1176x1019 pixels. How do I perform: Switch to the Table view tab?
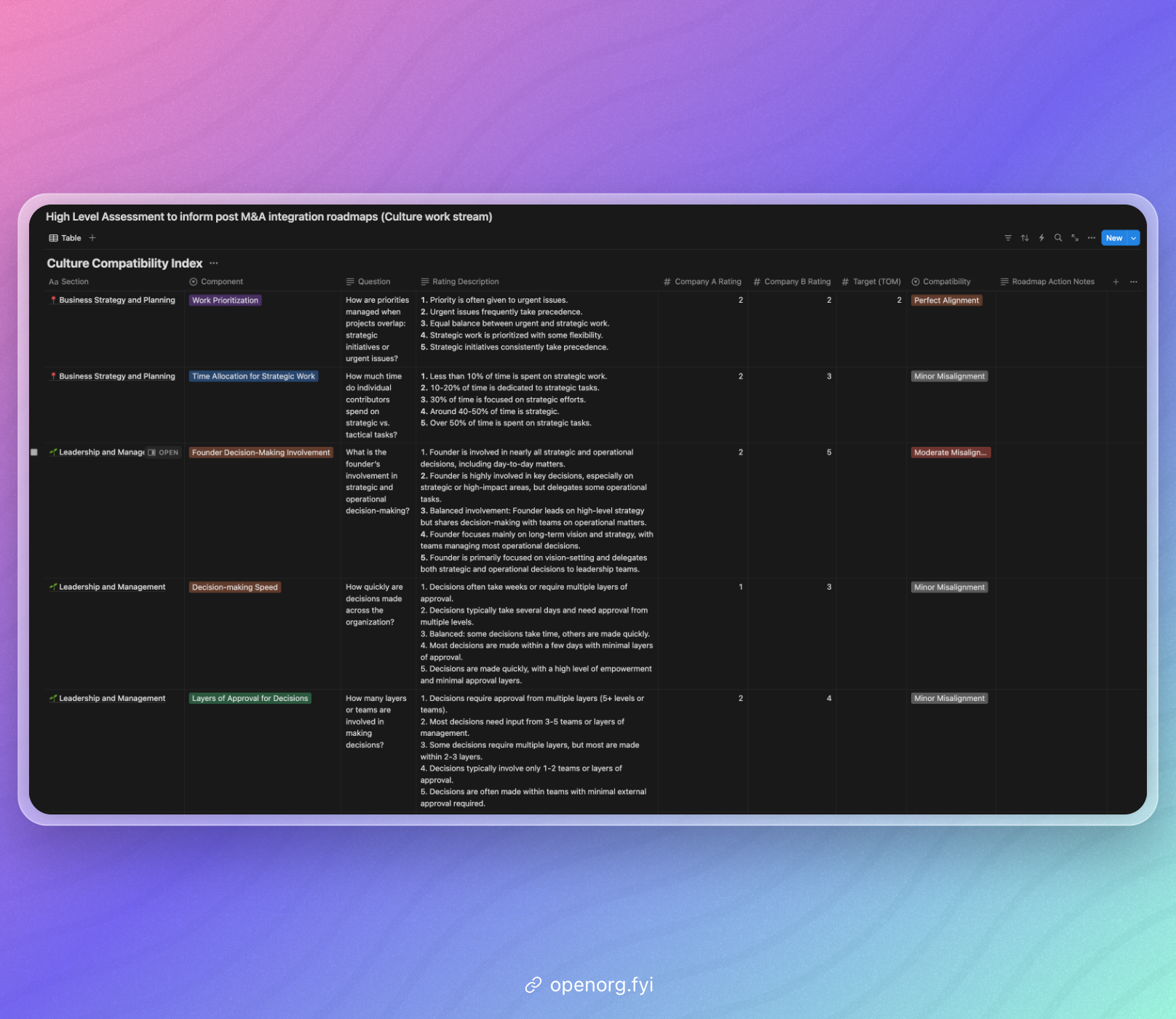click(x=65, y=238)
